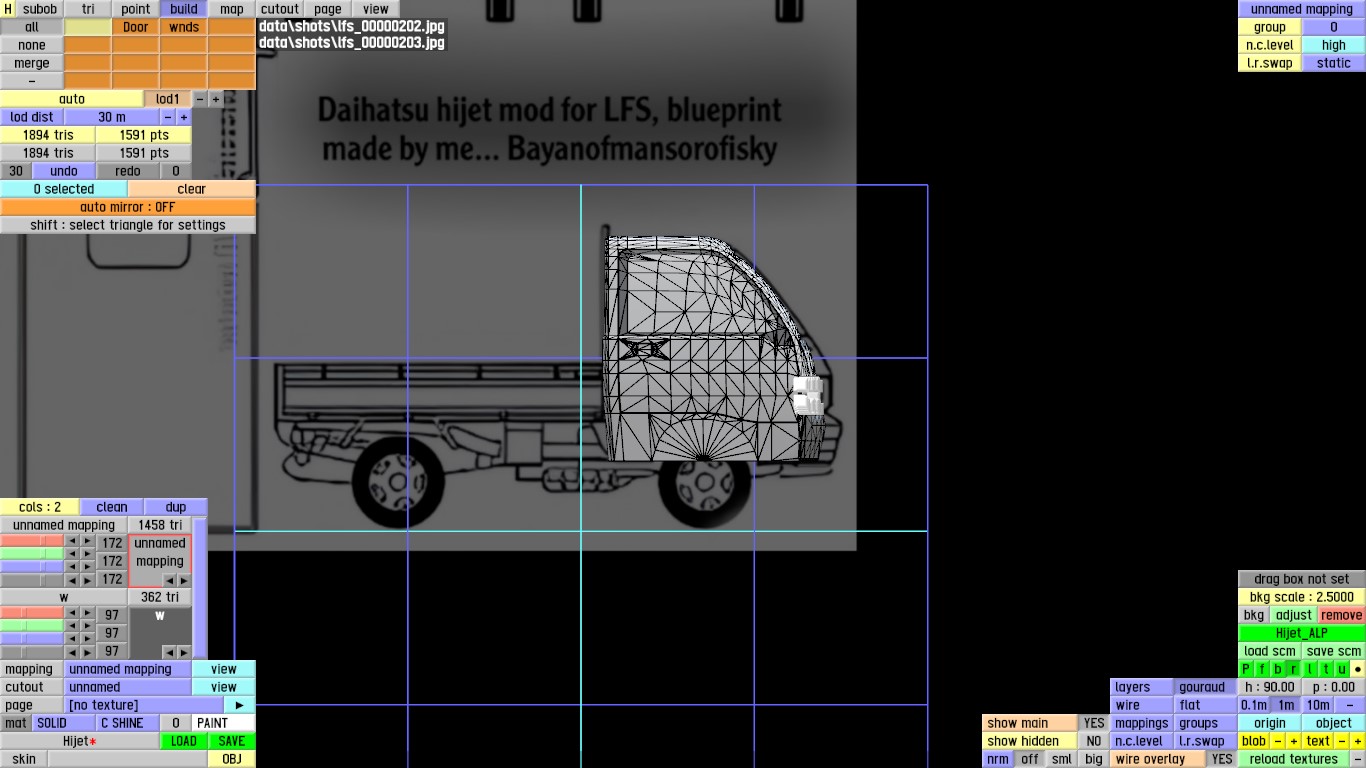
Task: Select the P perspective view button
Action: pyautogui.click(x=1247, y=669)
